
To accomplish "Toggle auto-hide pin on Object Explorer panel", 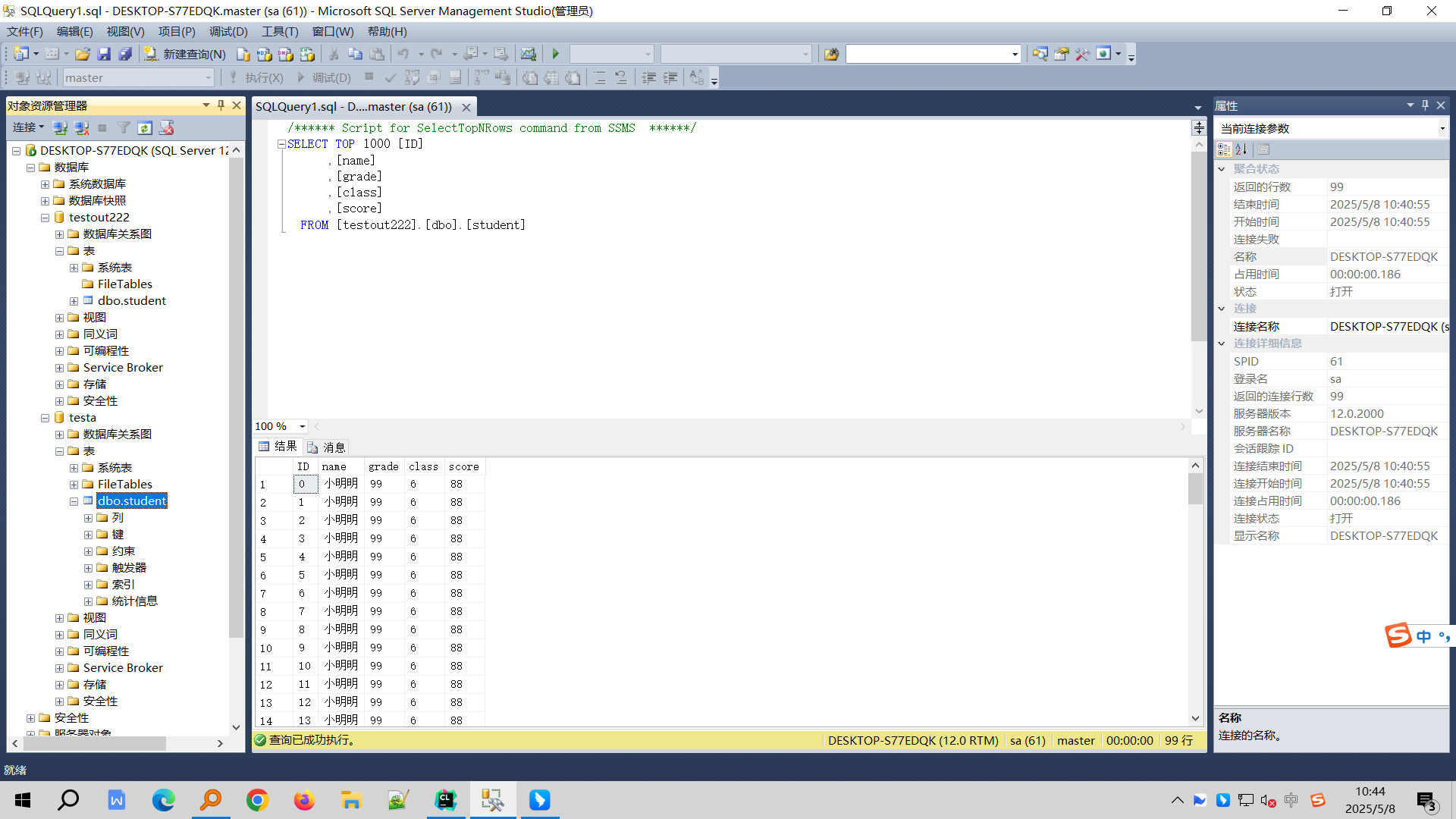I will (x=221, y=105).
